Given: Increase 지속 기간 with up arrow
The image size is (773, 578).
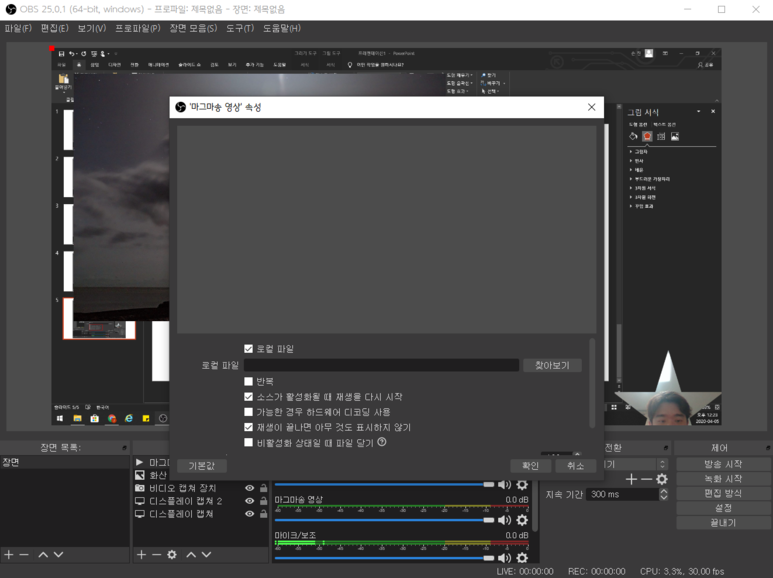Looking at the screenshot, I should 664,491.
